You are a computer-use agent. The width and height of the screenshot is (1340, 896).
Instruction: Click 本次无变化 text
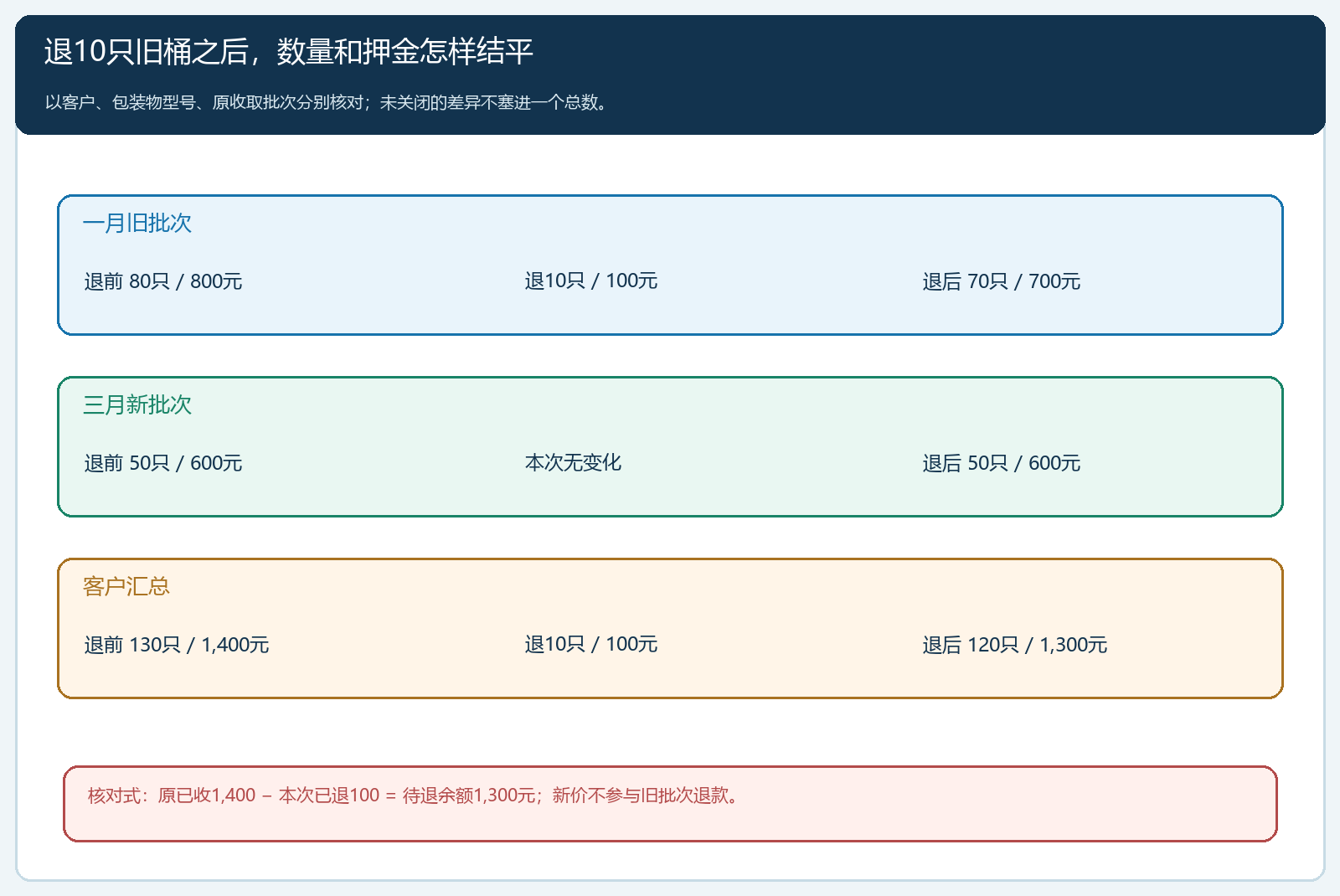click(x=573, y=462)
